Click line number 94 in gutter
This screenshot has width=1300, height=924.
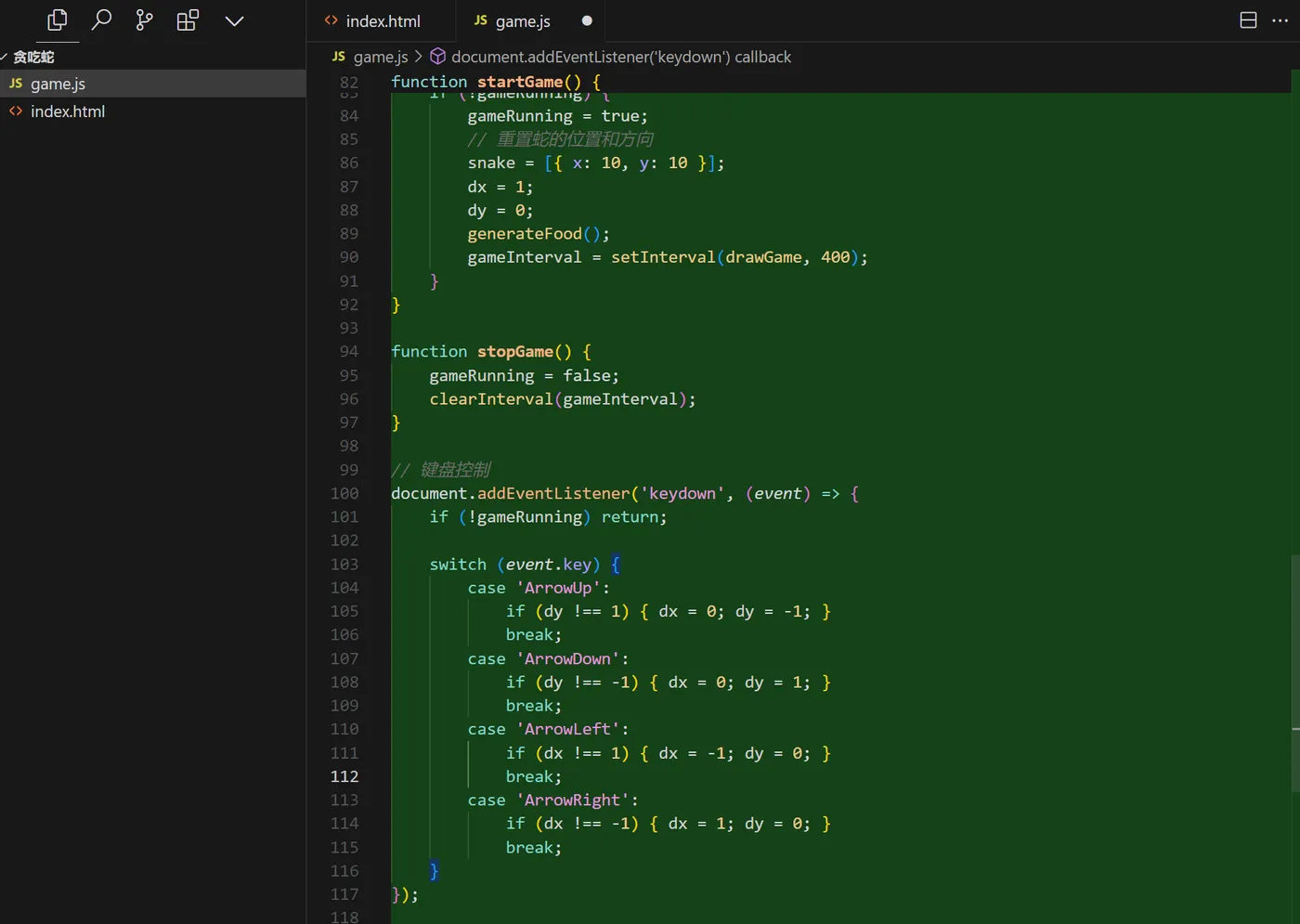tap(348, 351)
